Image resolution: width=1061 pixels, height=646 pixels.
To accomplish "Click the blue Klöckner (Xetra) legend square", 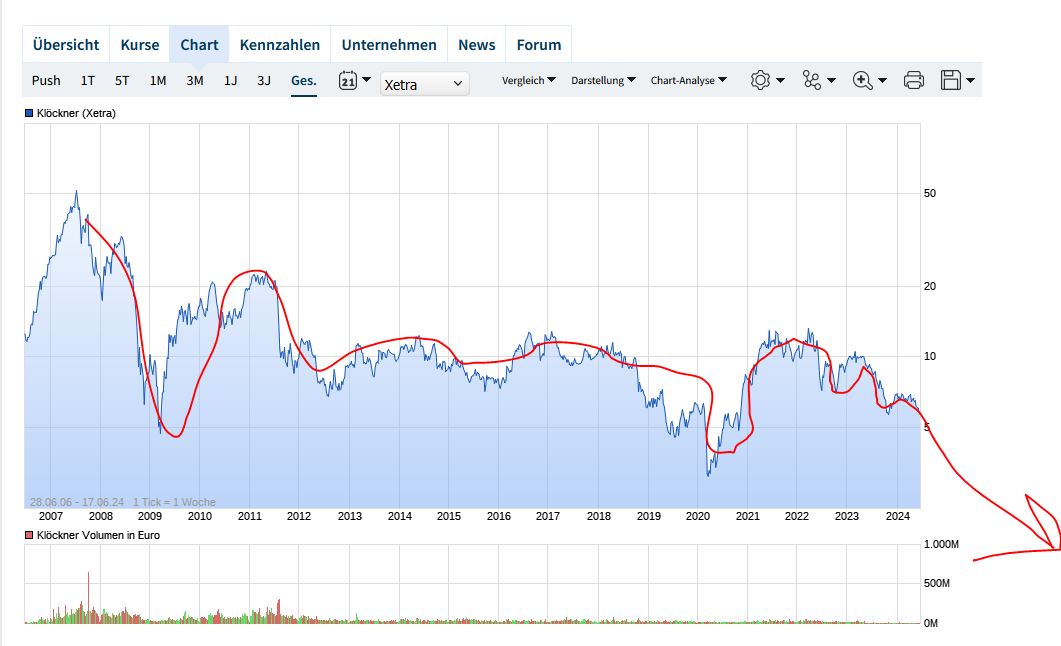I will [x=29, y=114].
